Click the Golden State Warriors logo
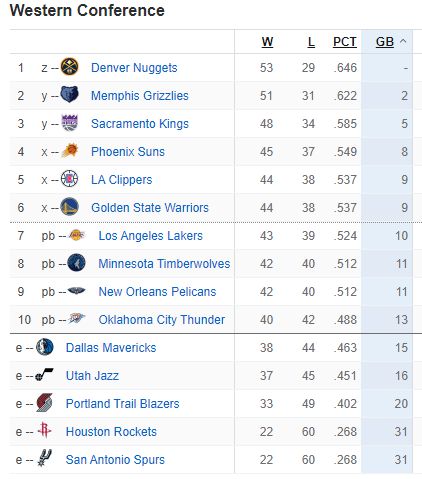 69,207
